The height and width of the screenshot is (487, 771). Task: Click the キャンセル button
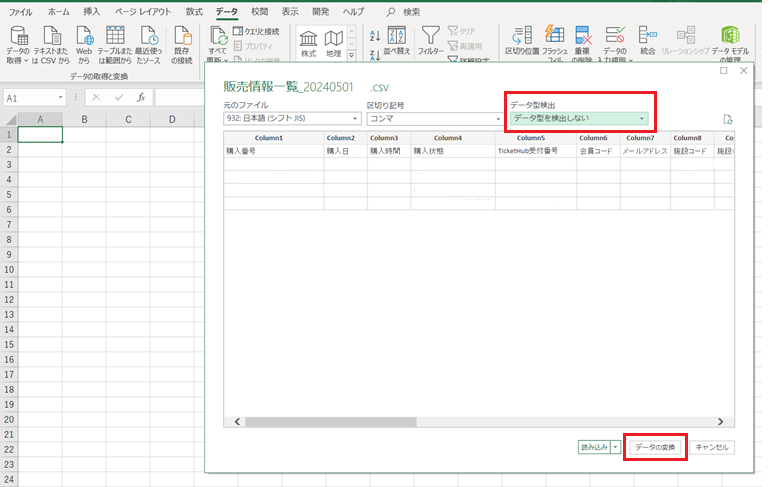[713, 447]
